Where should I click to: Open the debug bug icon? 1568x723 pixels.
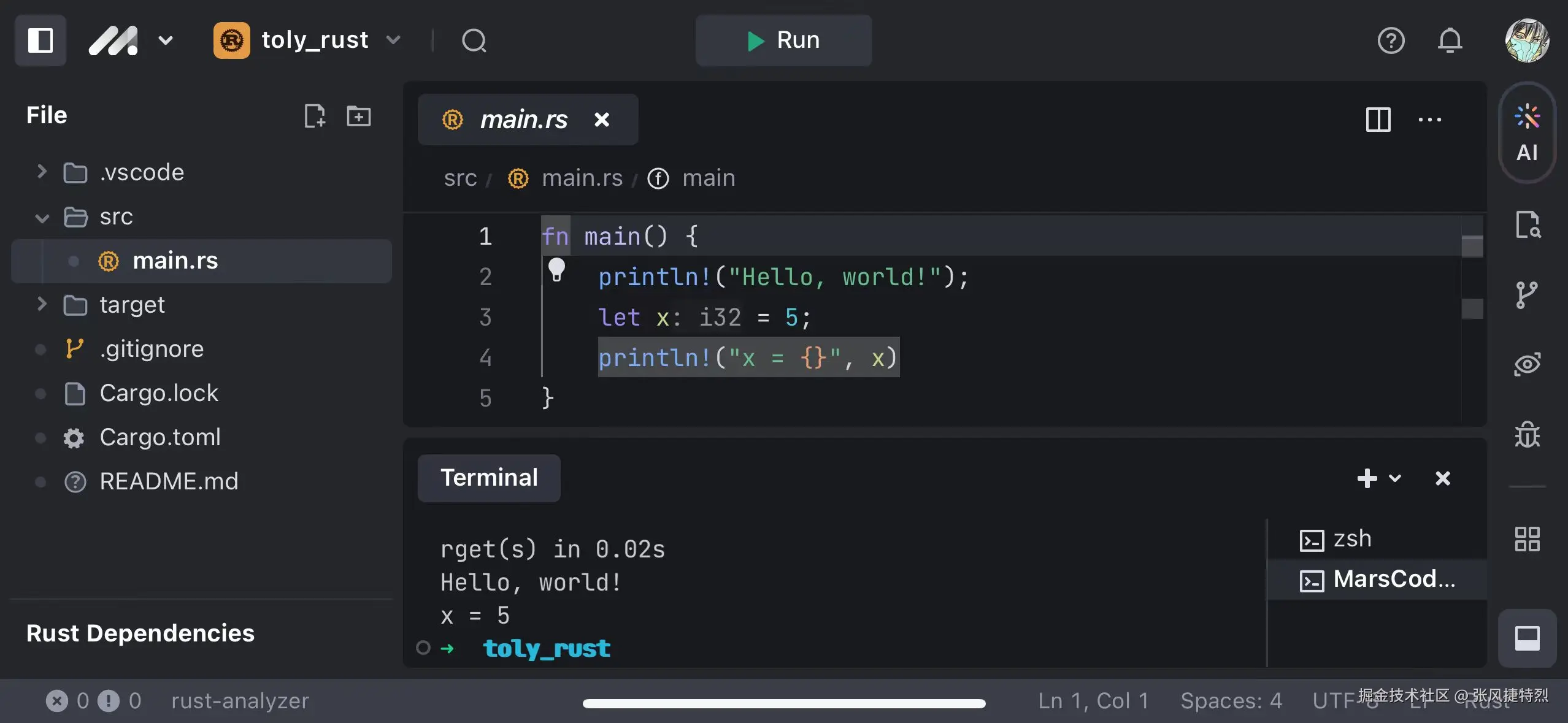click(1526, 435)
